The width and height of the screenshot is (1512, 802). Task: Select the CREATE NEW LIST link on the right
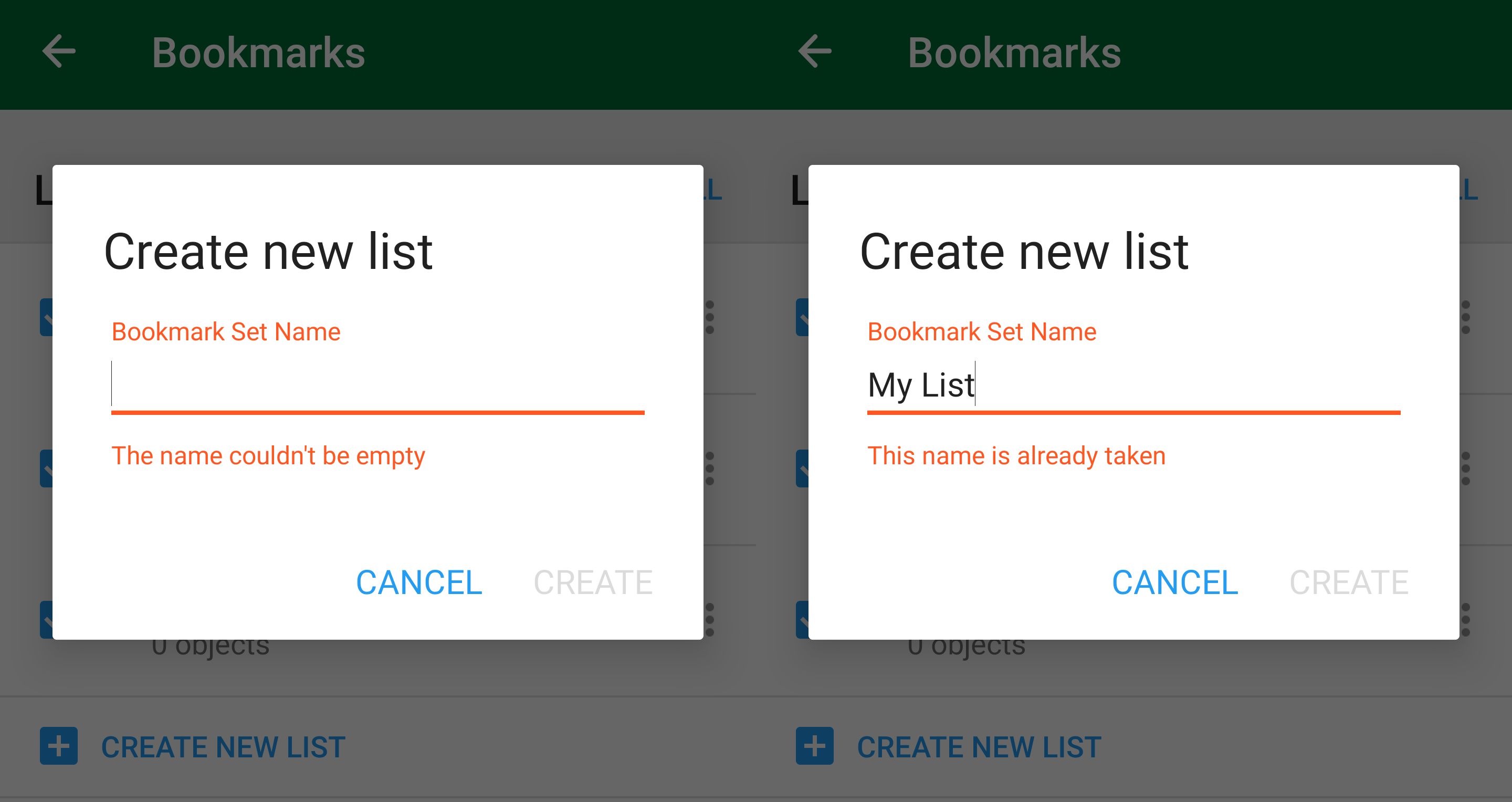pos(978,746)
